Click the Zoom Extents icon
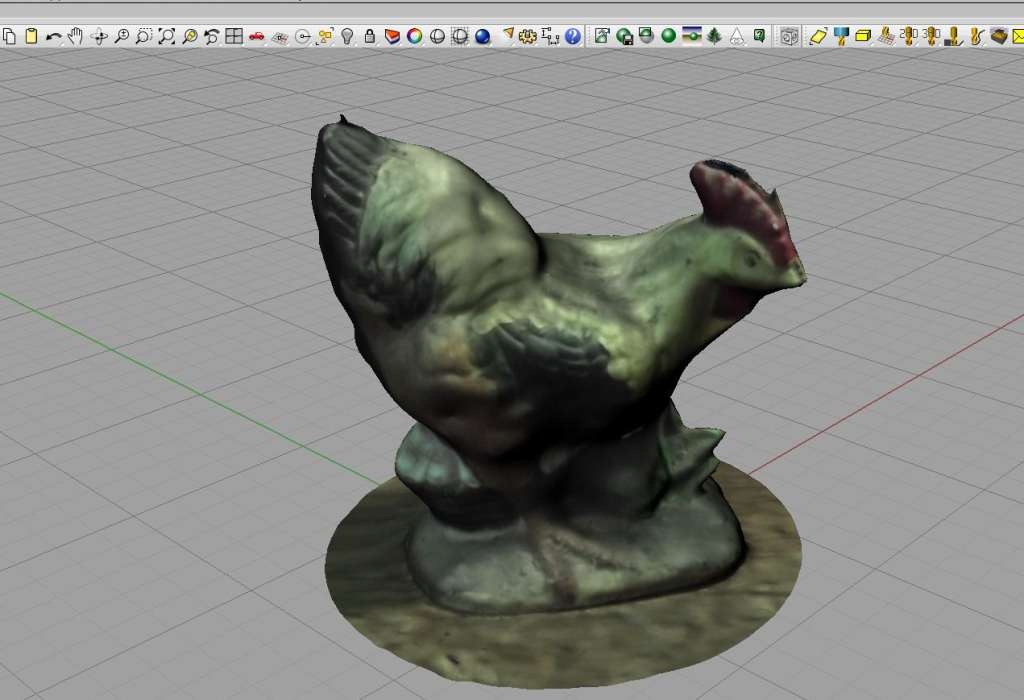 pos(167,37)
